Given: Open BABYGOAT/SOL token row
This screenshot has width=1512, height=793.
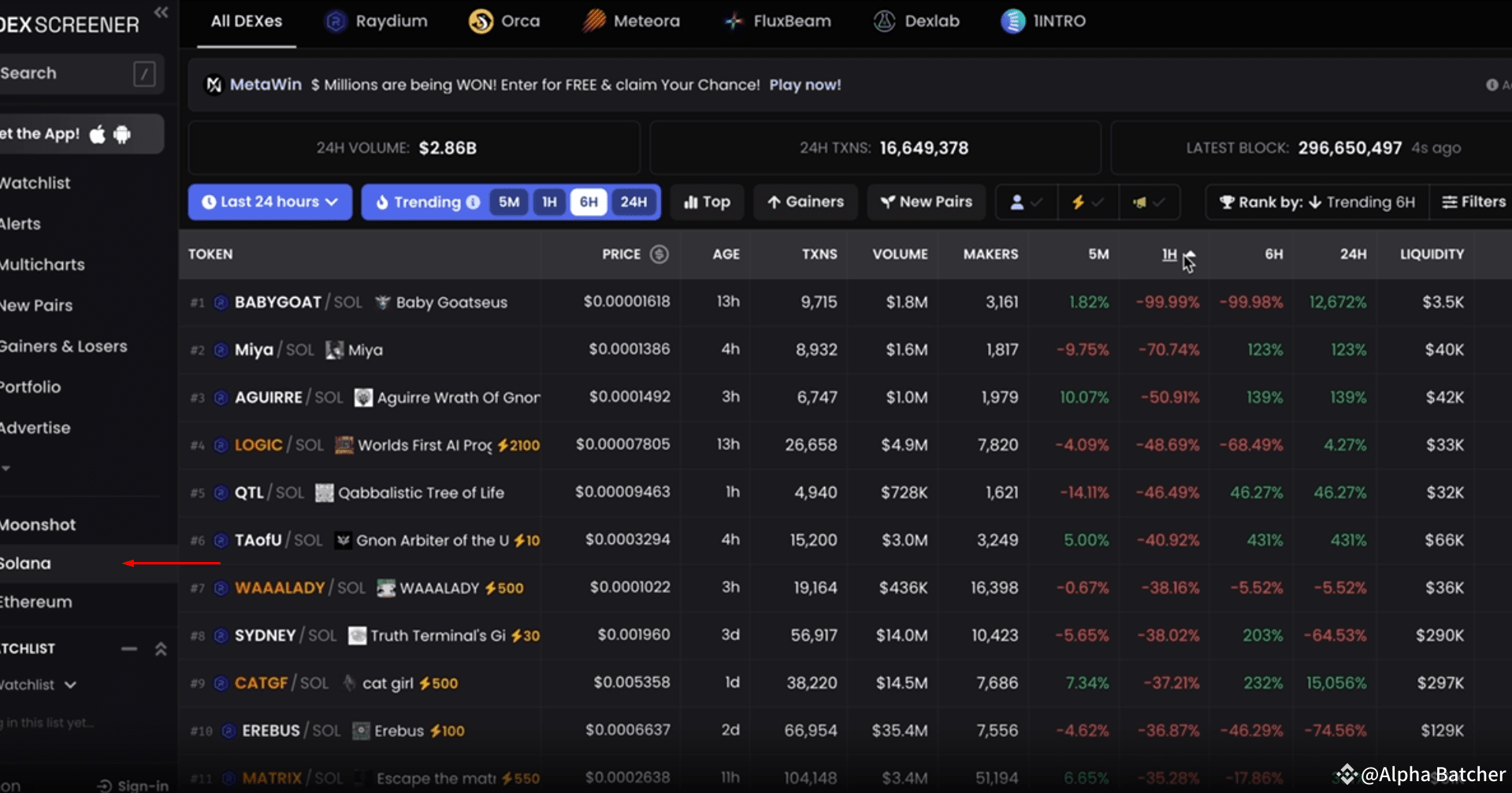Looking at the screenshot, I should (x=845, y=303).
